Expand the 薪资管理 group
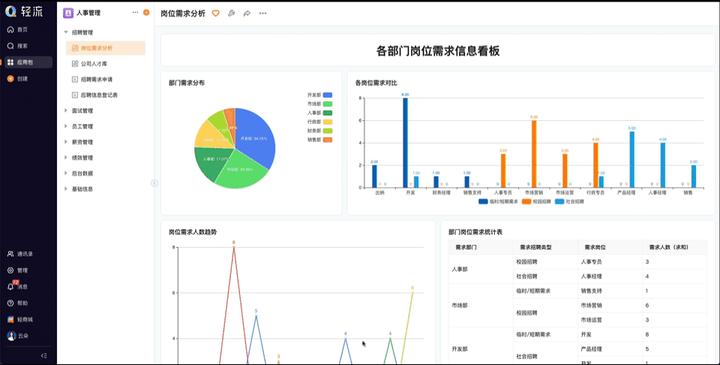The width and height of the screenshot is (720, 365). (x=66, y=142)
